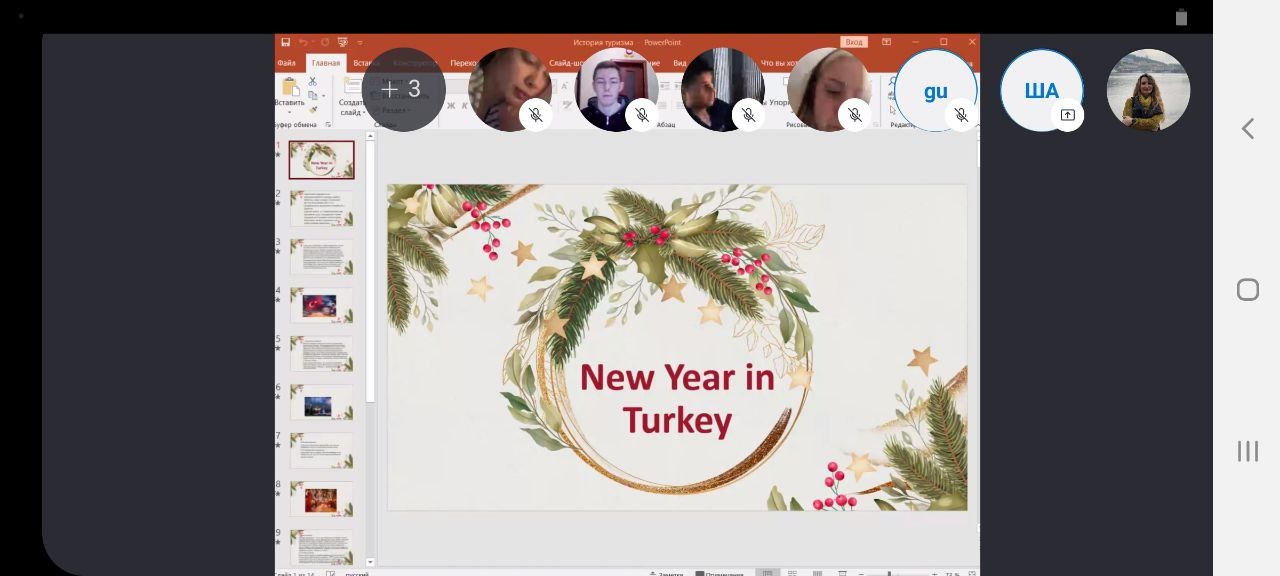Image resolution: width=1280 pixels, height=576 pixels.
Task: Click the Save icon in PowerPoint title bar
Action: (x=286, y=42)
